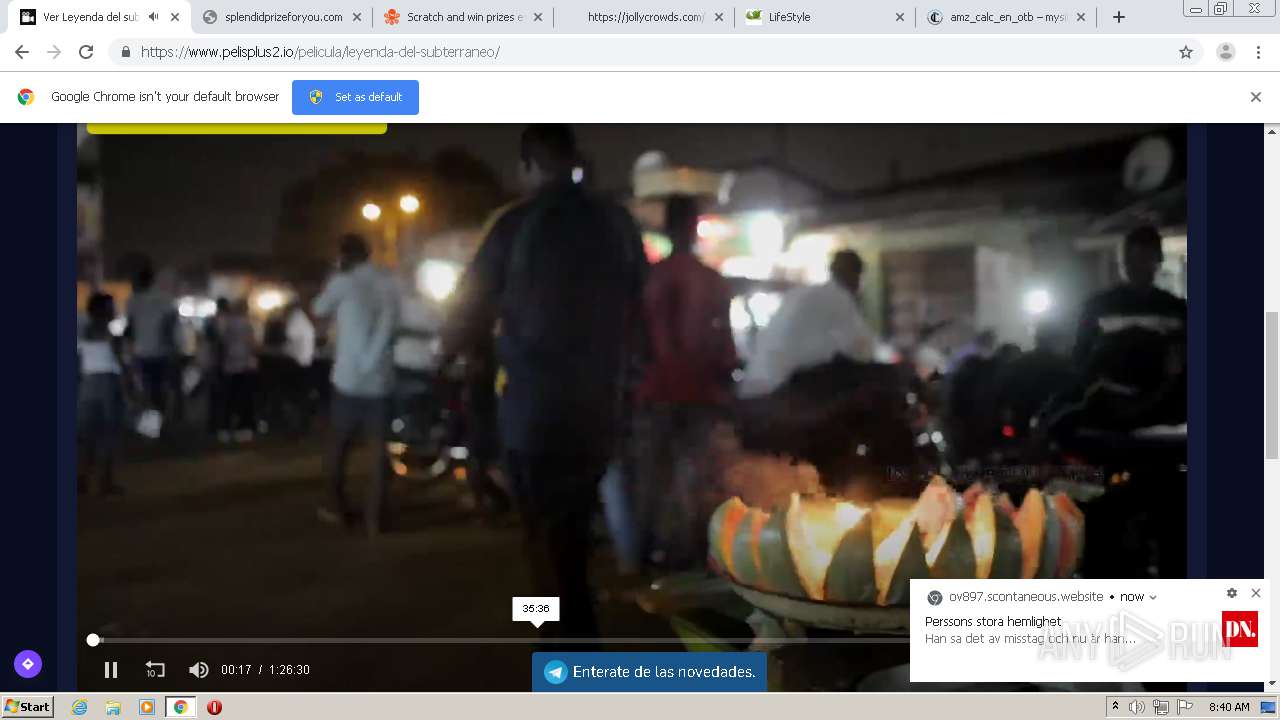
Task: Show hidden system tray icons
Action: click(1115, 707)
